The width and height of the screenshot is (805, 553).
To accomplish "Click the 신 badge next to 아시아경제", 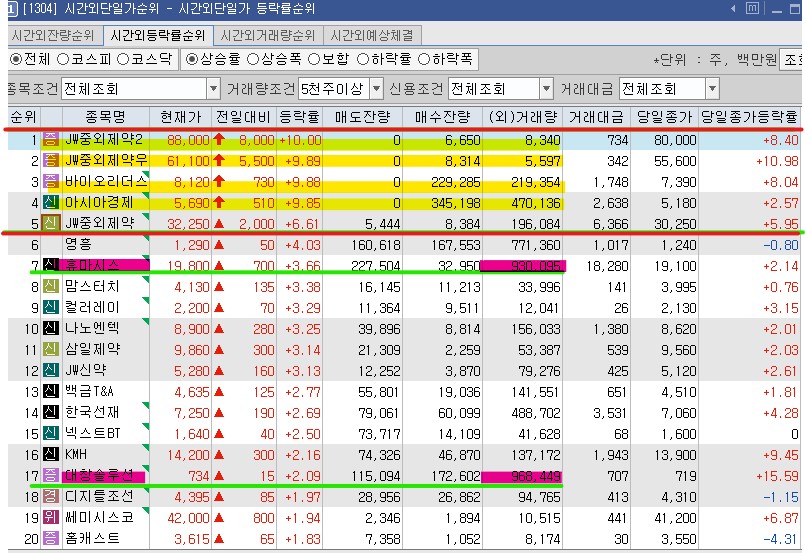I will pos(50,202).
